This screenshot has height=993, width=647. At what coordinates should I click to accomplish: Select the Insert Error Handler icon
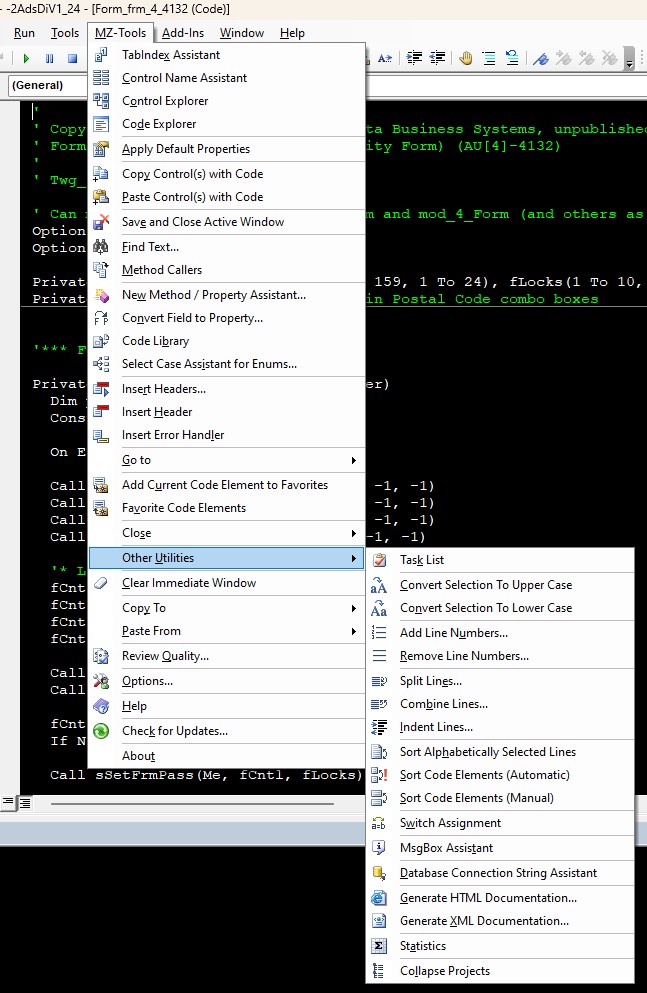pos(101,435)
